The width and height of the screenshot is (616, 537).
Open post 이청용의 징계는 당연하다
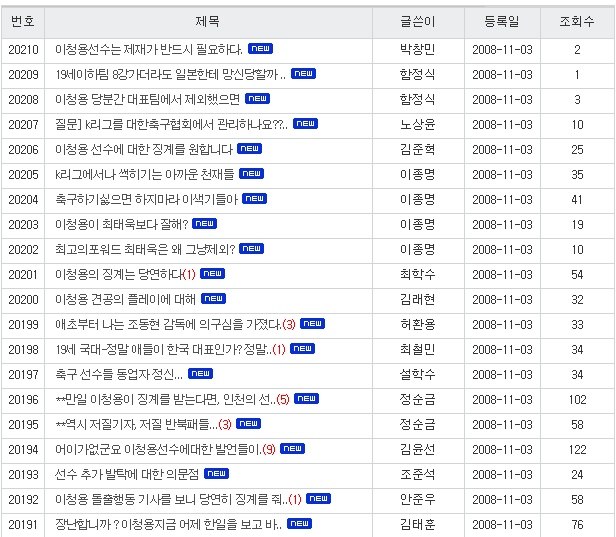tap(119, 274)
